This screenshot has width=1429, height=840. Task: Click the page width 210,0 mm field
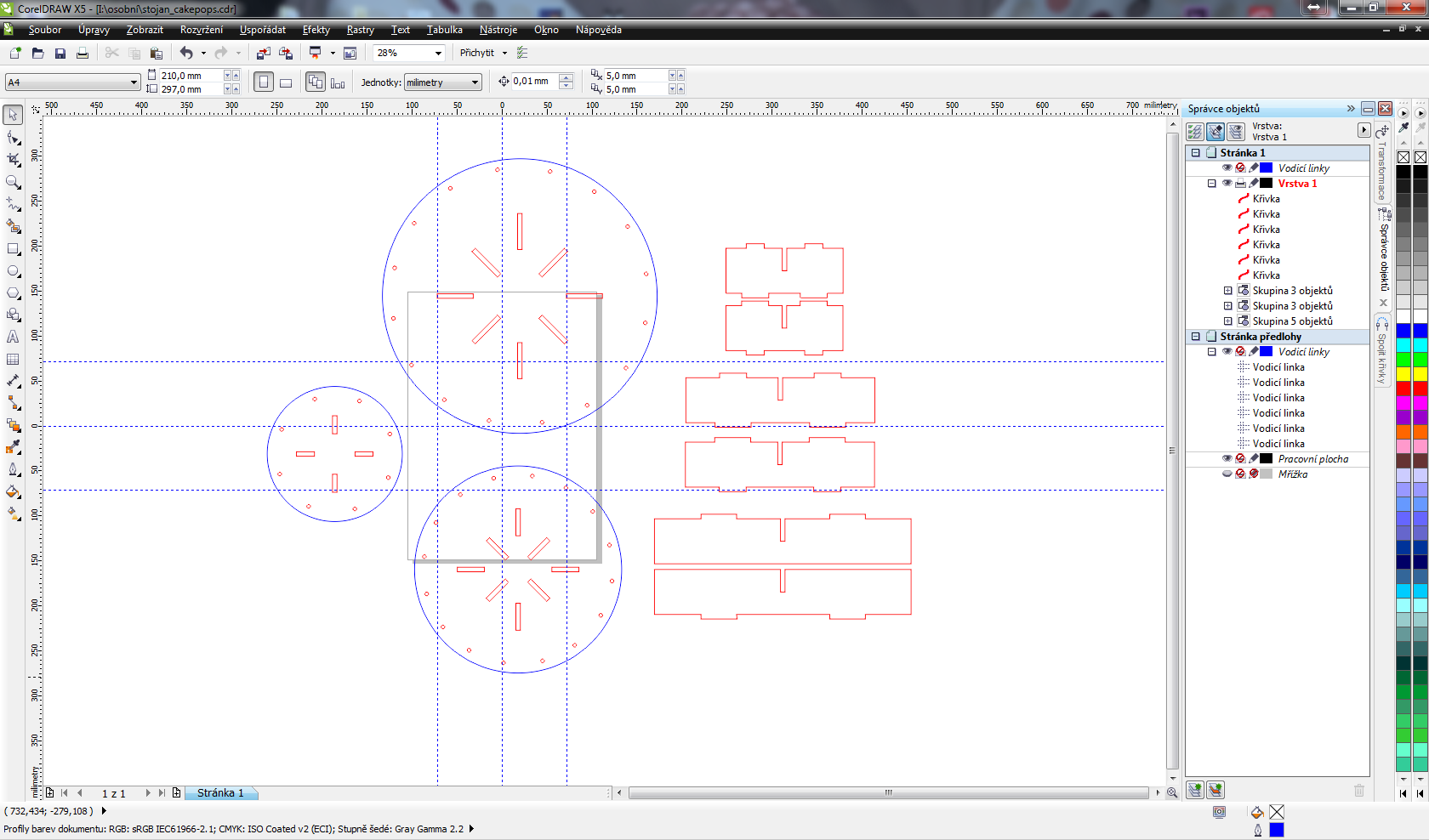(189, 76)
